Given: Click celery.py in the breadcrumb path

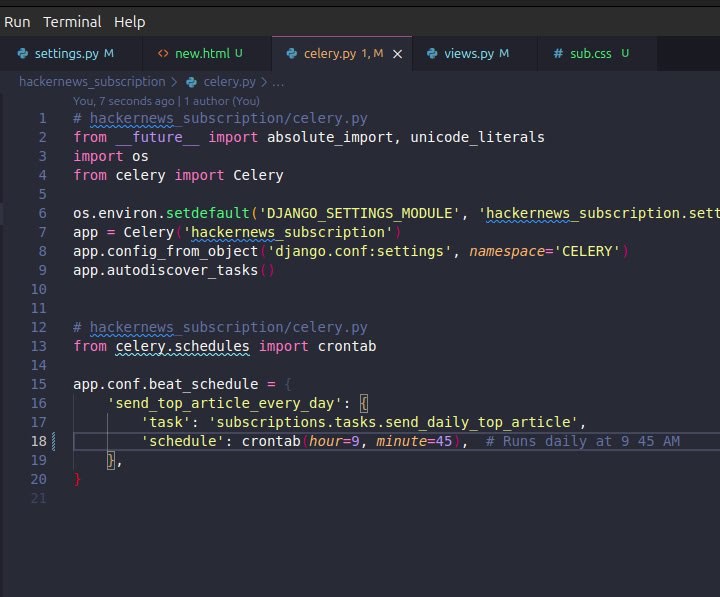Looking at the screenshot, I should point(230,82).
